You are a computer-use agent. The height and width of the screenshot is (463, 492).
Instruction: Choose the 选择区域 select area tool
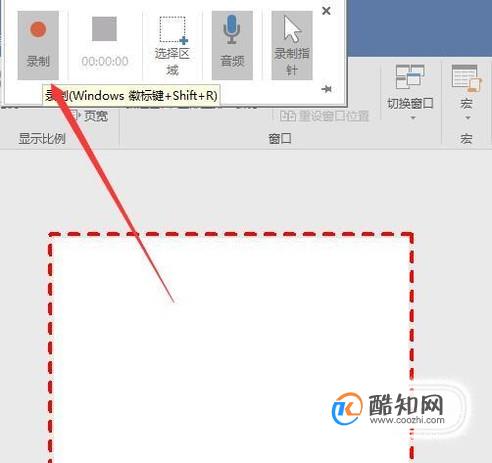[172, 45]
